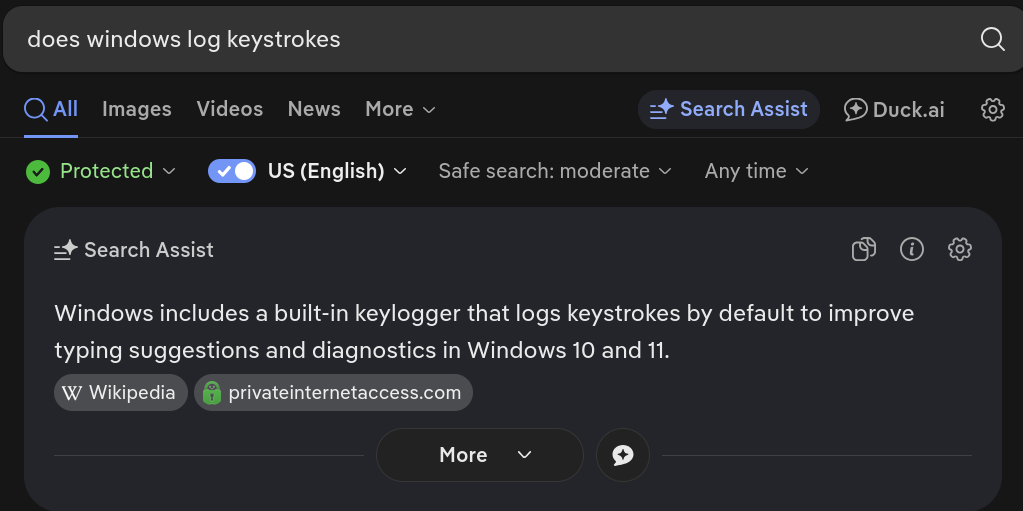Switch to the Images tab
Viewport: 1023px width, 511px height.
(x=137, y=109)
